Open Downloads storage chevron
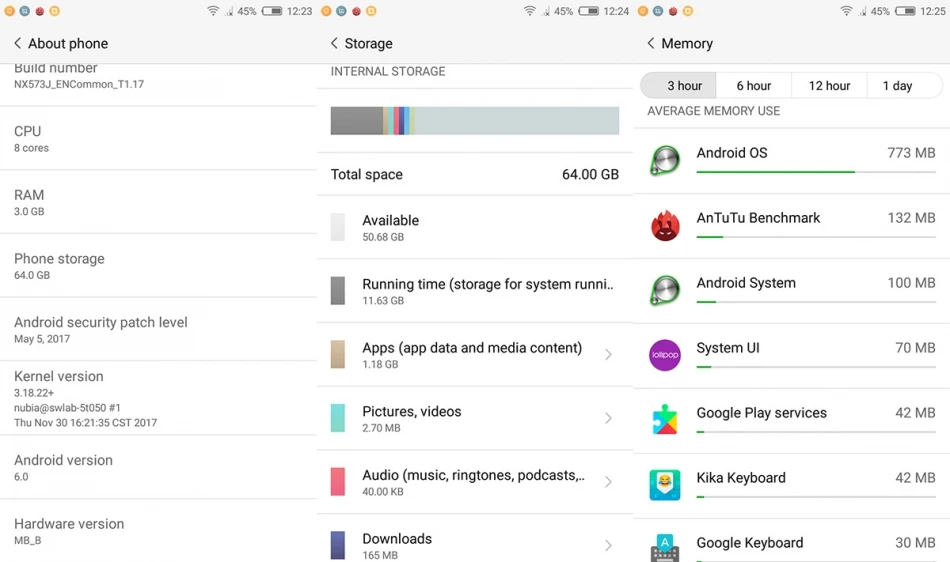The image size is (950, 562). pos(608,545)
